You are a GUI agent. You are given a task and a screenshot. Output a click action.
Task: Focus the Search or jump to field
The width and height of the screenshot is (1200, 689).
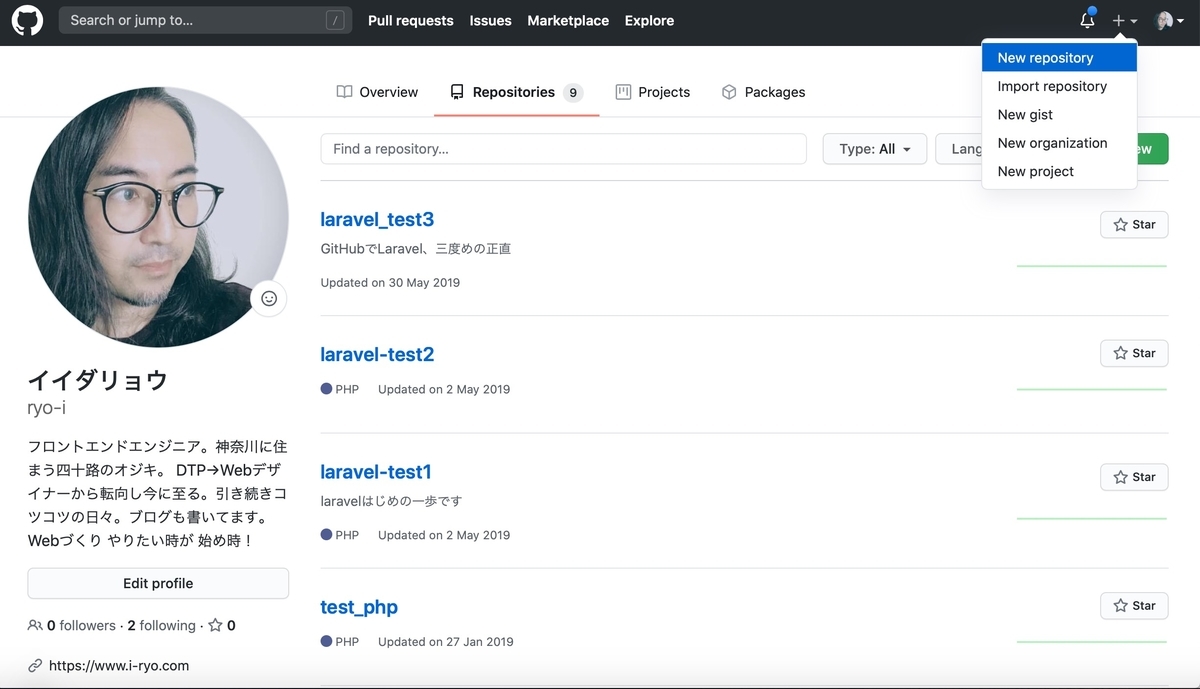click(205, 20)
